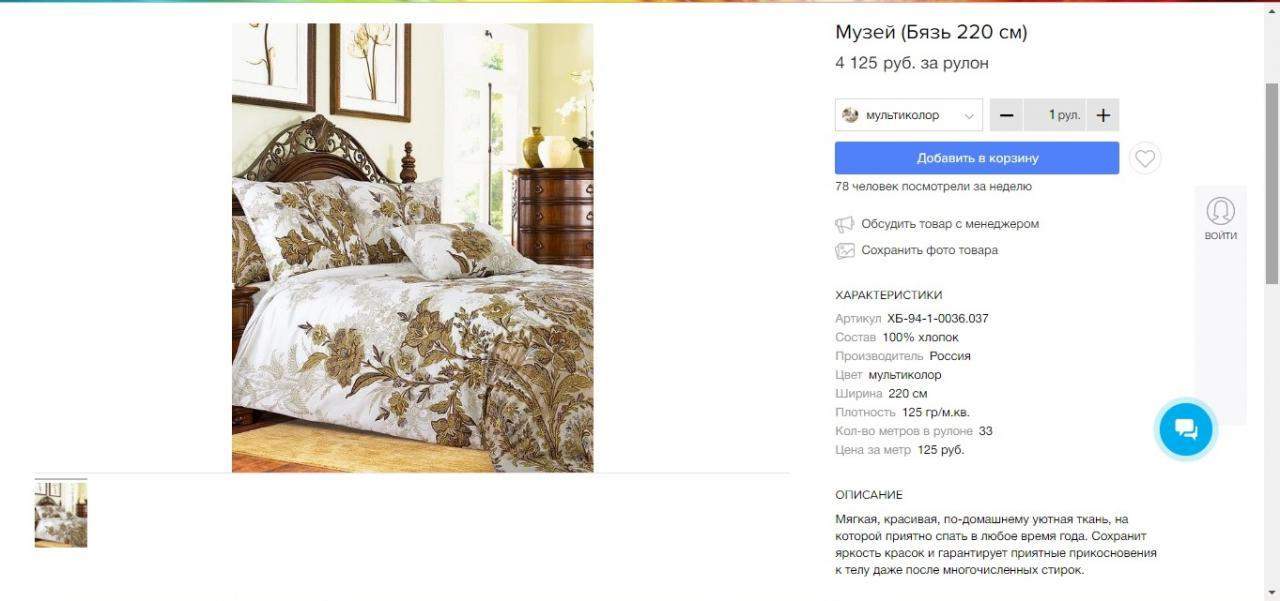Click the picture icon beside save photo
Image resolution: width=1280 pixels, height=601 pixels.
pyautogui.click(x=845, y=251)
